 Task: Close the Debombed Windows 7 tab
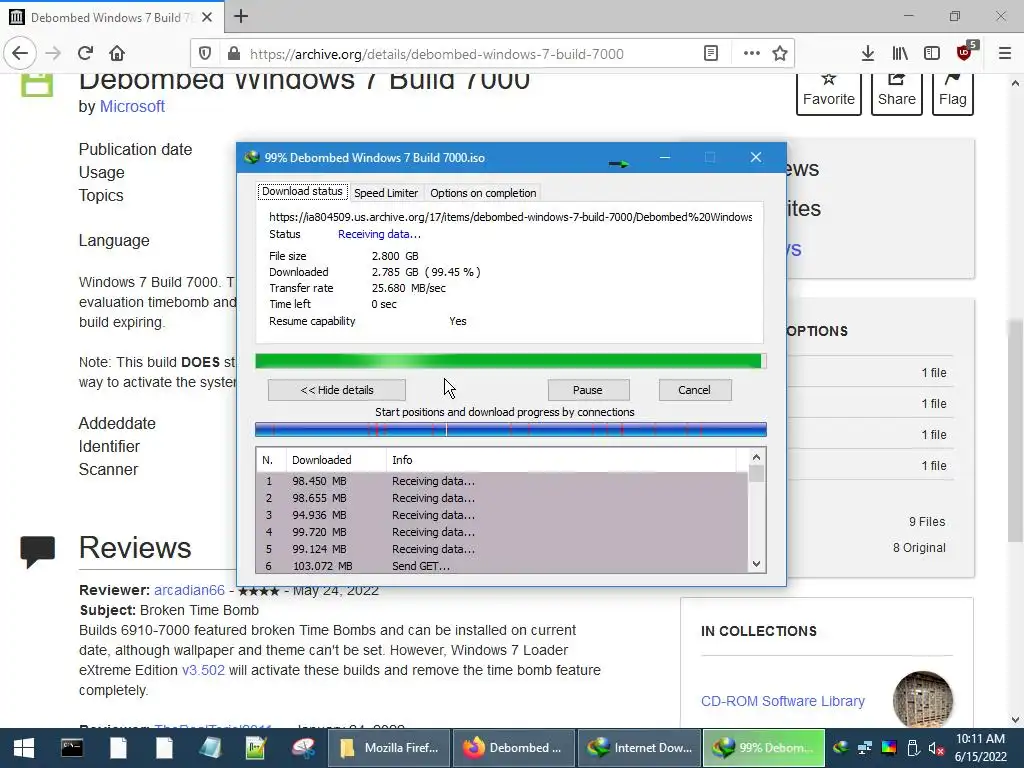point(207,17)
